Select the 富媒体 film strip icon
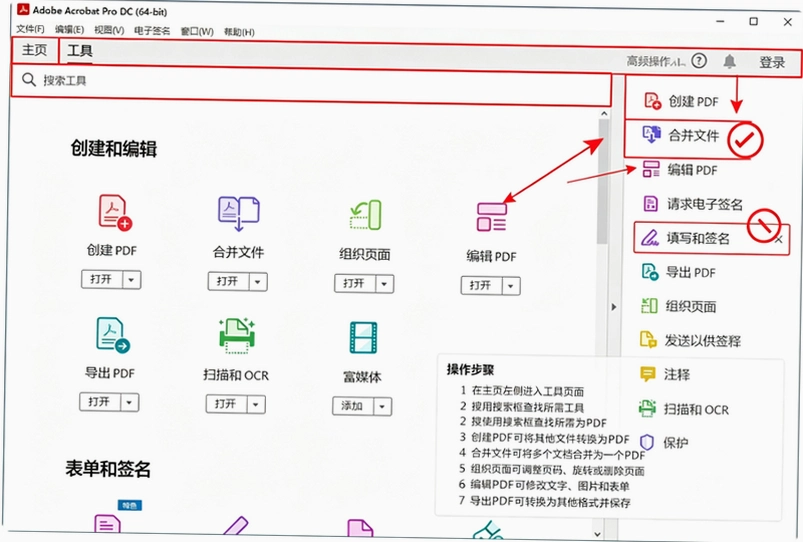Screen dimensions: 803x542 [363, 338]
